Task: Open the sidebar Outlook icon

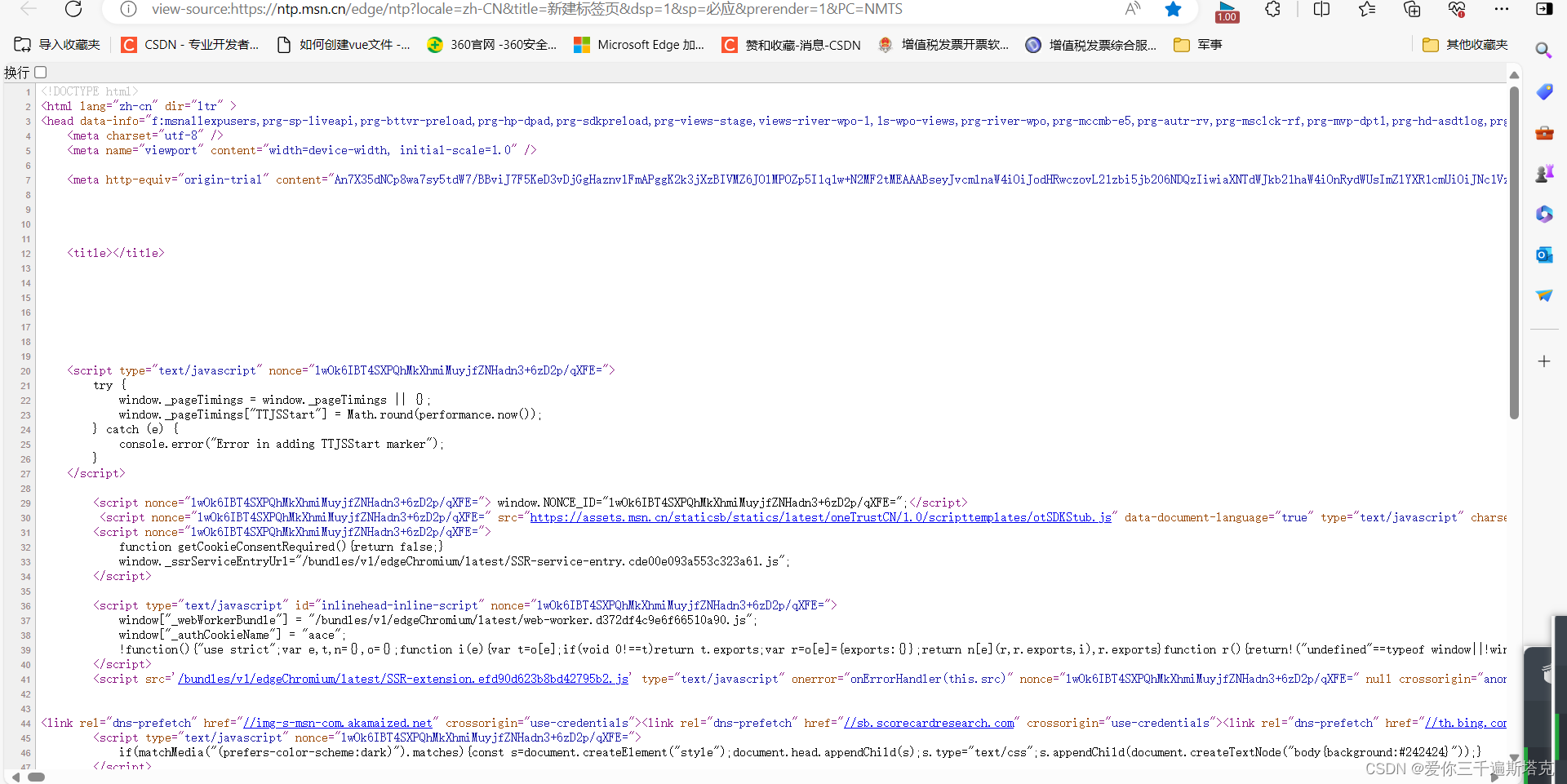Action: click(x=1544, y=255)
